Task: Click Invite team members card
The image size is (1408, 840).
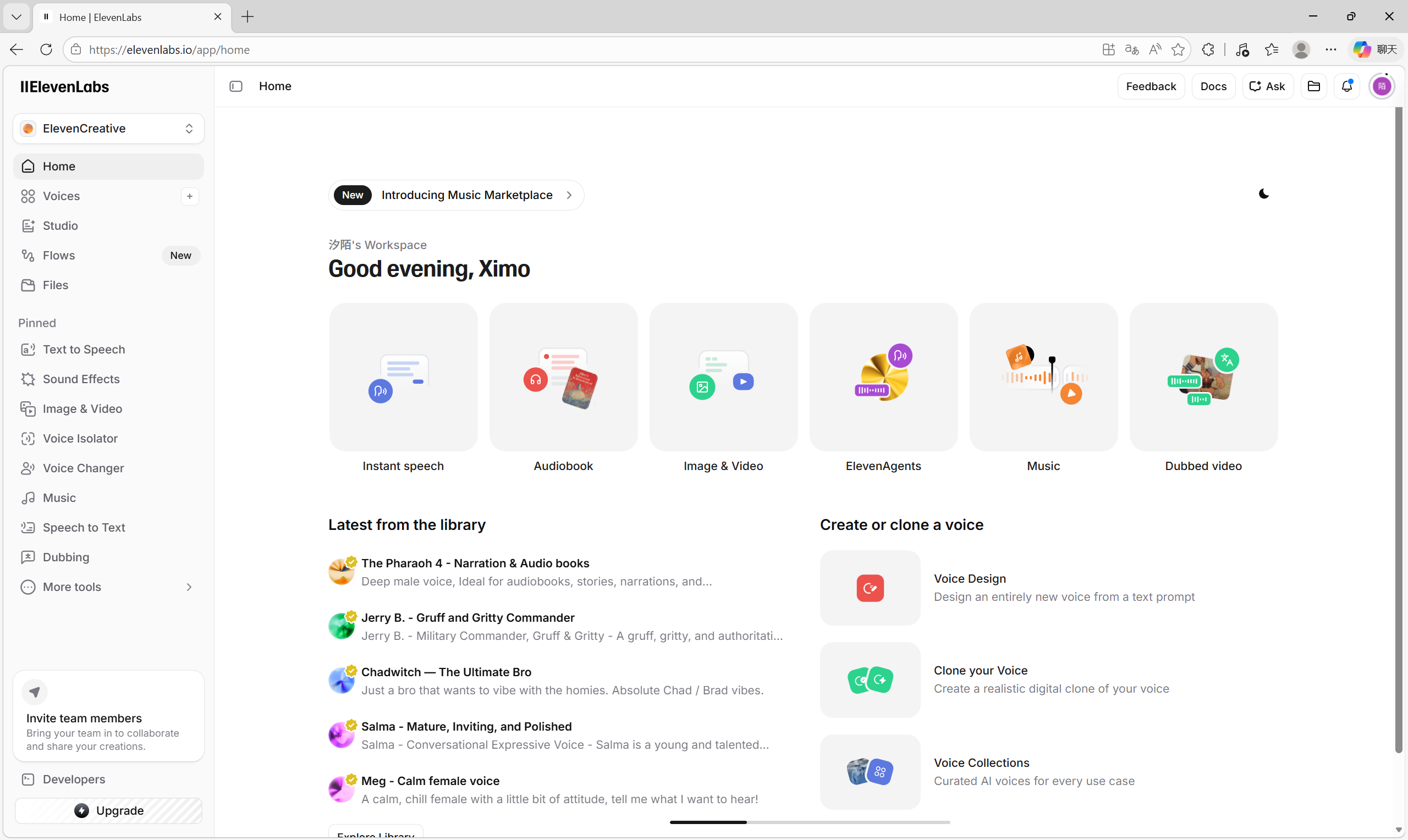Action: point(108,716)
